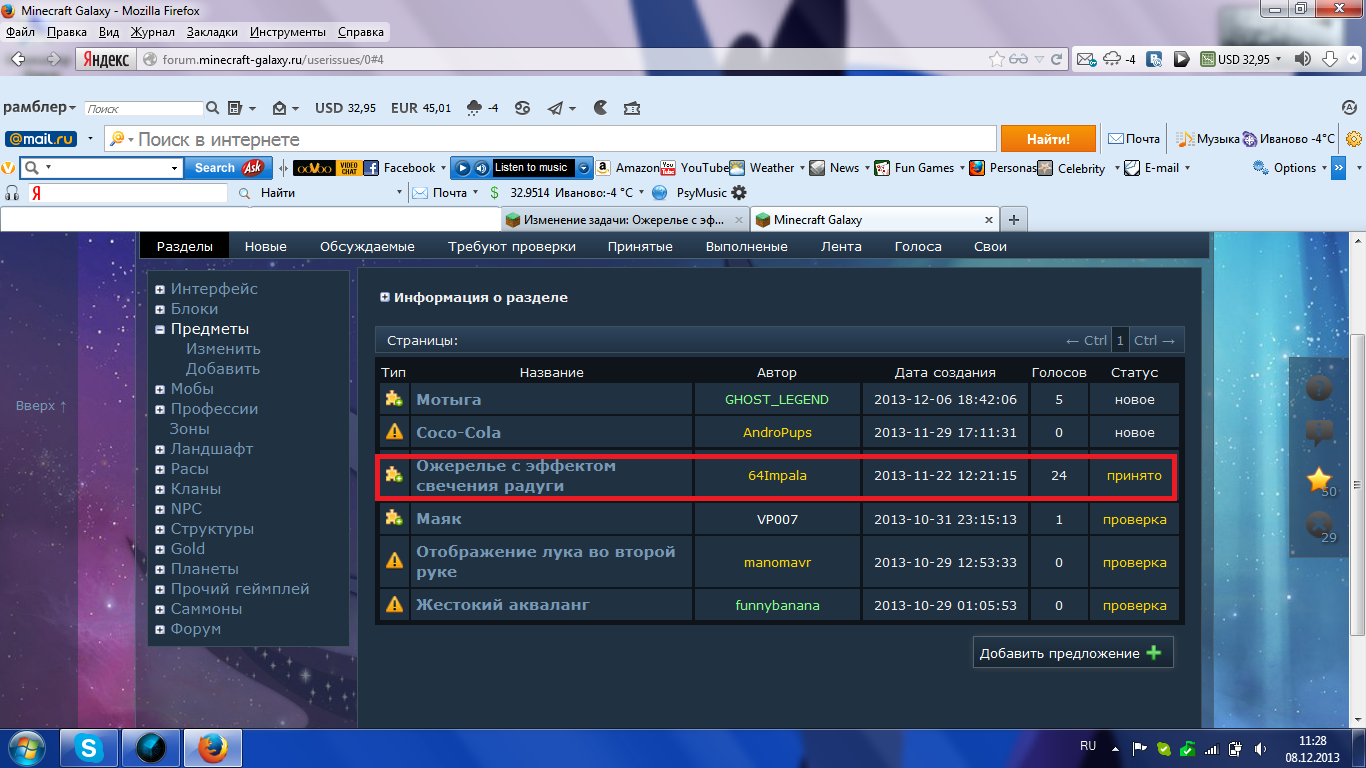Mute the Listen to music player speaker
This screenshot has height=768, width=1366.
click(x=481, y=168)
